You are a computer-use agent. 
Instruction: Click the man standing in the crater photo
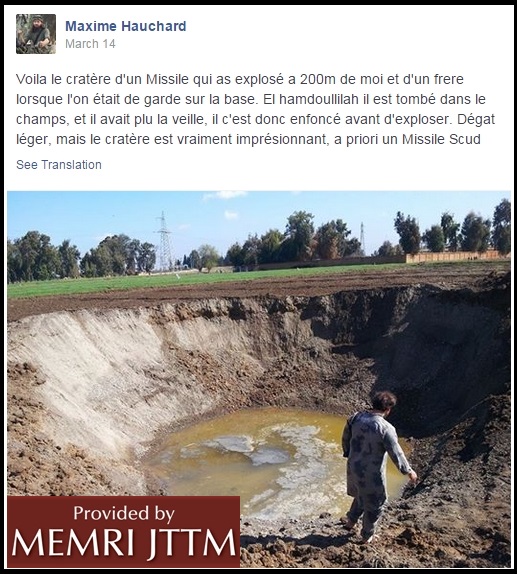pos(377,466)
